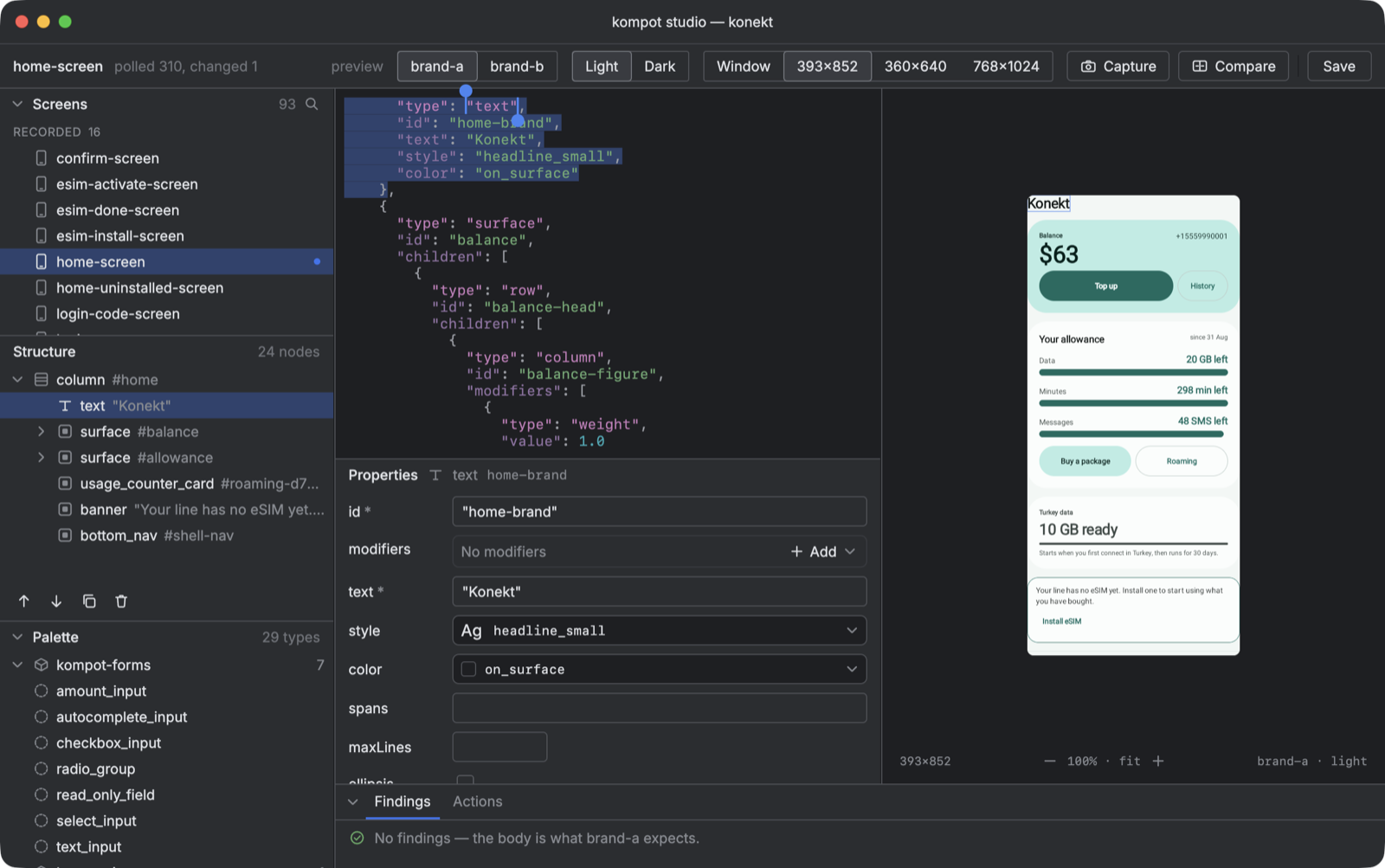Click the Data allowance progress bar
Screen dimensions: 1385x868
click(x=1133, y=372)
